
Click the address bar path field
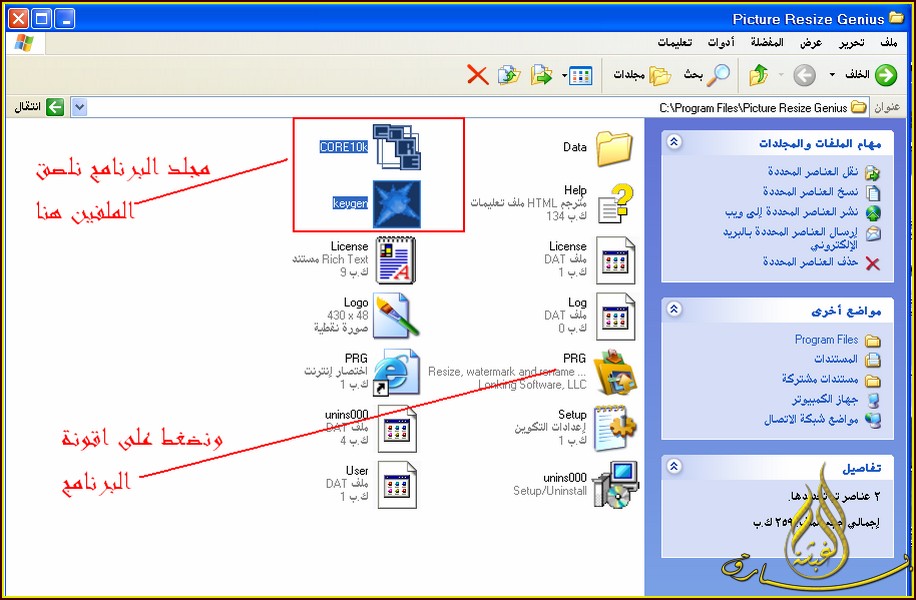(470, 107)
